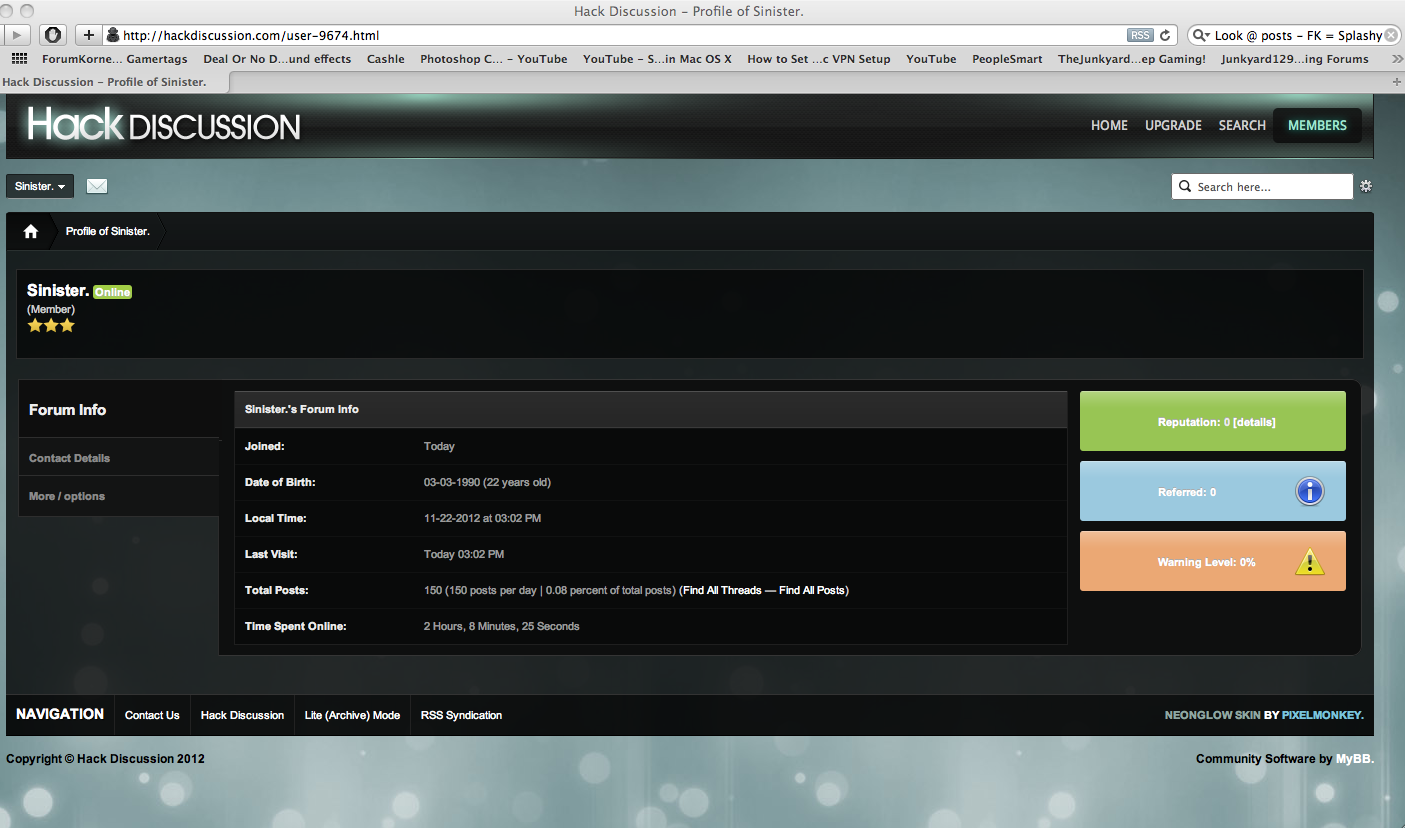1405x828 pixels.
Task: Open the Cashle bookmark
Action: coord(386,59)
